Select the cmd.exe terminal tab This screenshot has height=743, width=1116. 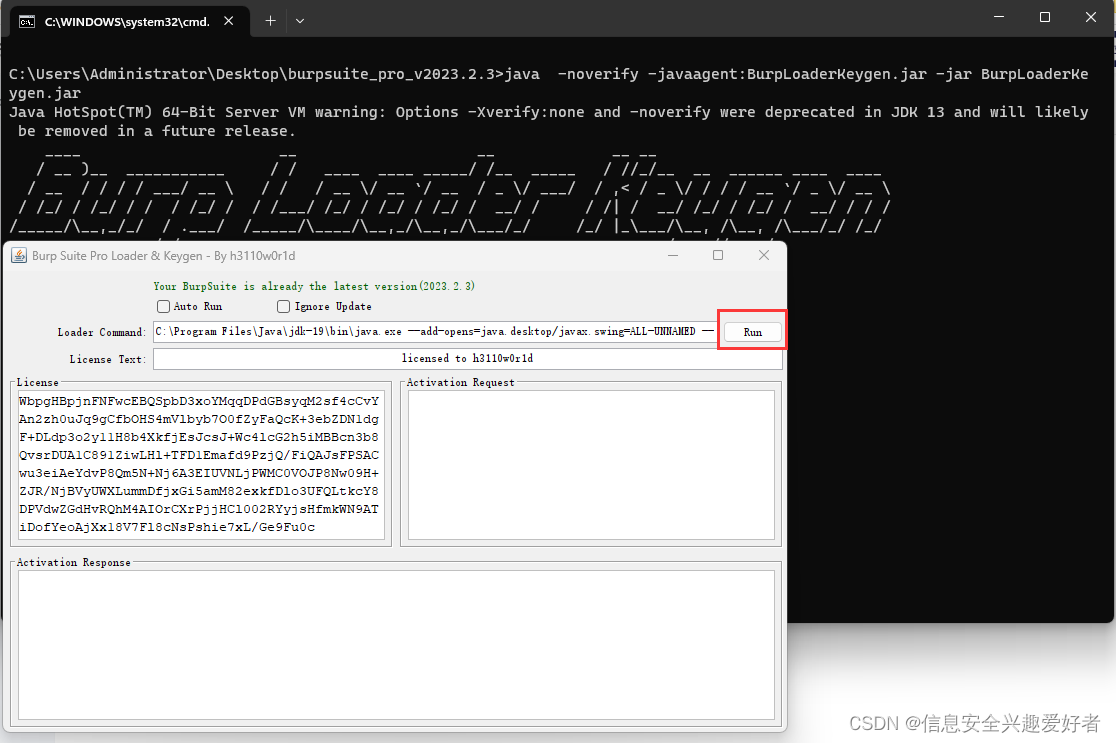(x=128, y=21)
